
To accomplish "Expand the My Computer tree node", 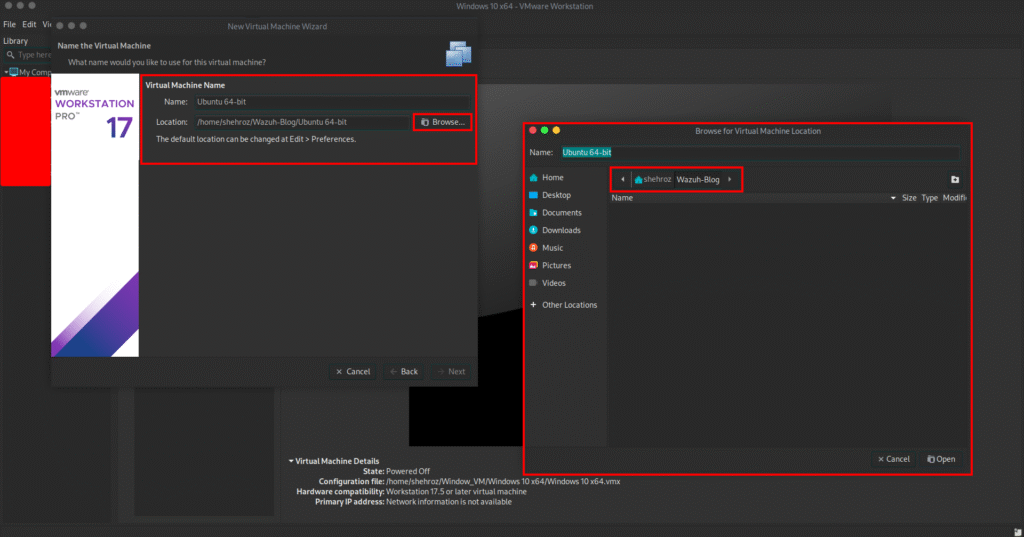I will pos(6,73).
